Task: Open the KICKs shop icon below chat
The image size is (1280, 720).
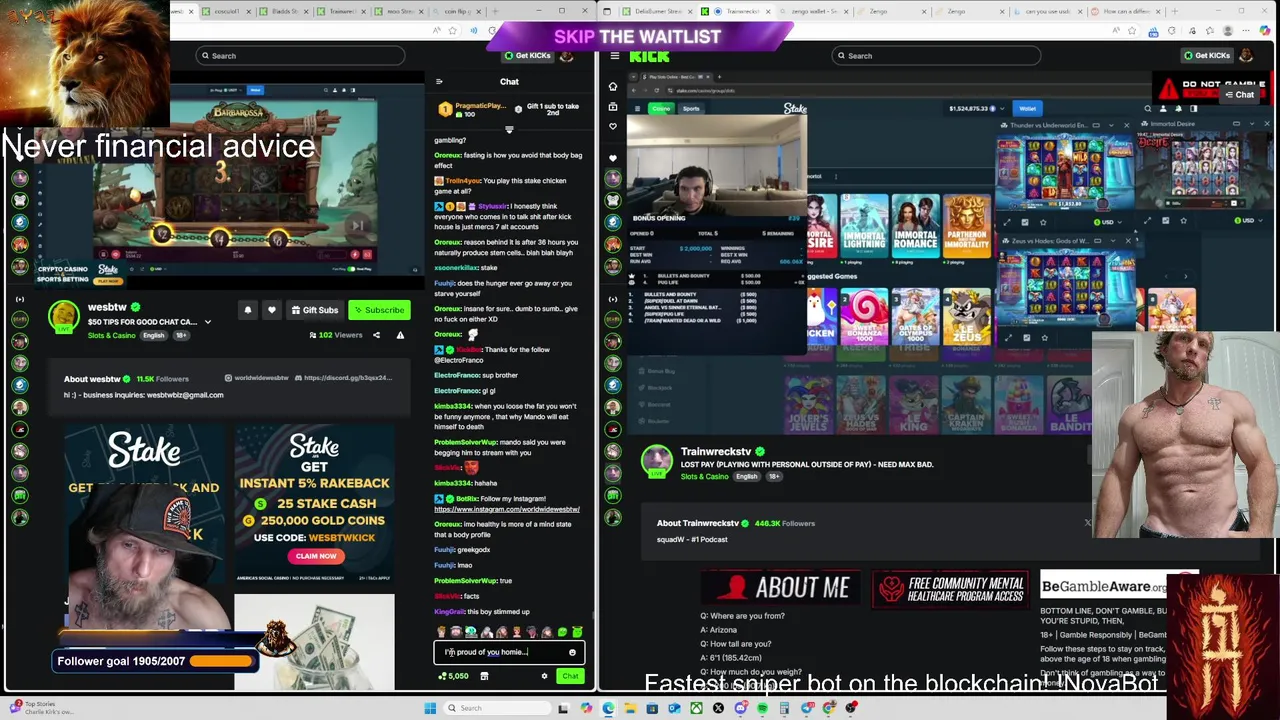Action: [484, 676]
